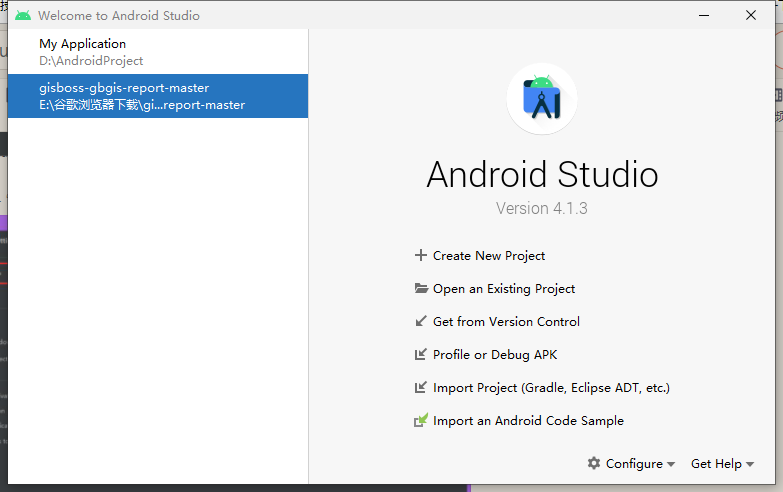Expand the Get Help dropdown
Screen dimensions: 783x492
(722, 464)
